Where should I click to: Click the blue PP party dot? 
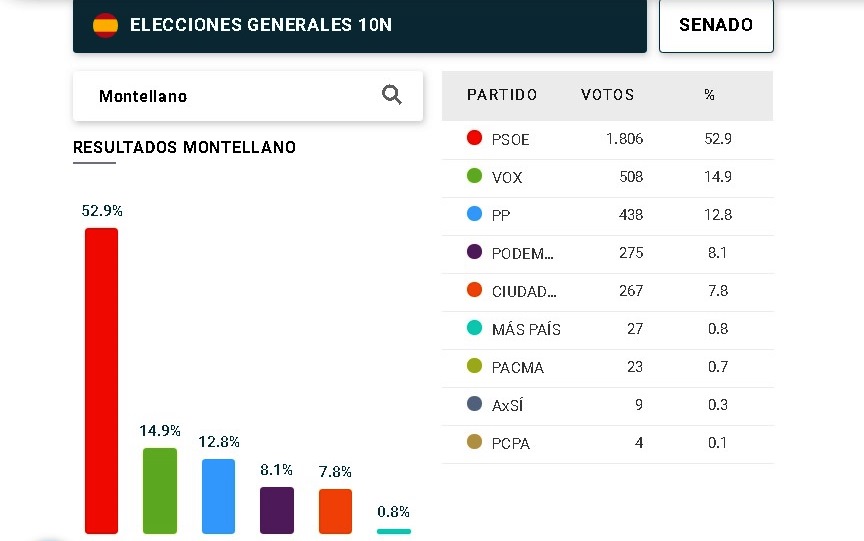point(475,214)
